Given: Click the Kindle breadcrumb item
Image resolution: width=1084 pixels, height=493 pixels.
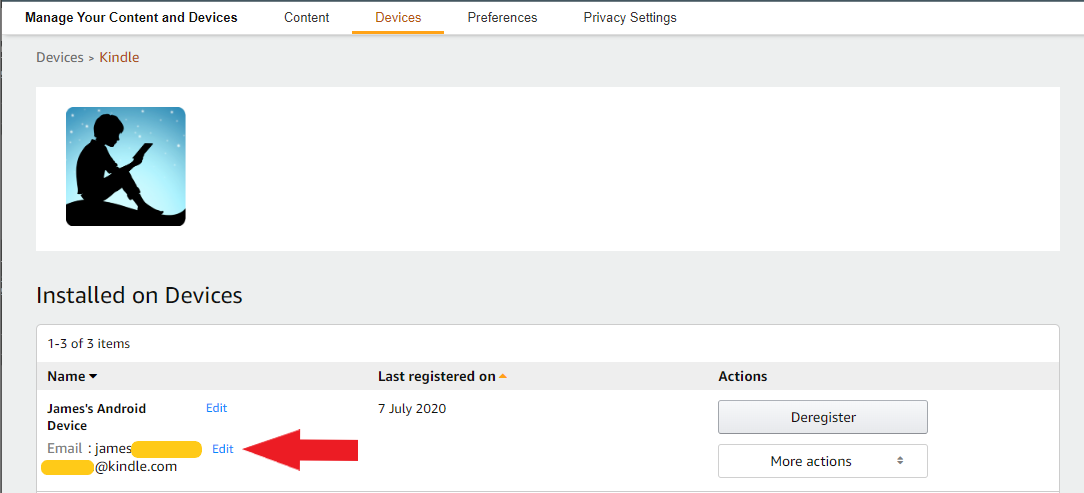Looking at the screenshot, I should (x=119, y=57).
